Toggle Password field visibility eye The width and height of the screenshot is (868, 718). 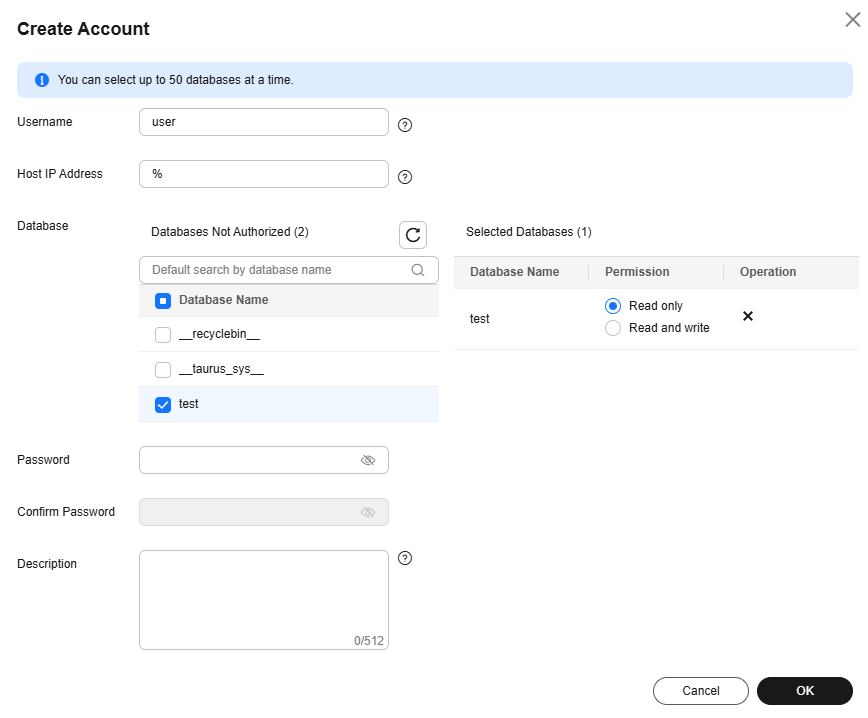pyautogui.click(x=368, y=460)
